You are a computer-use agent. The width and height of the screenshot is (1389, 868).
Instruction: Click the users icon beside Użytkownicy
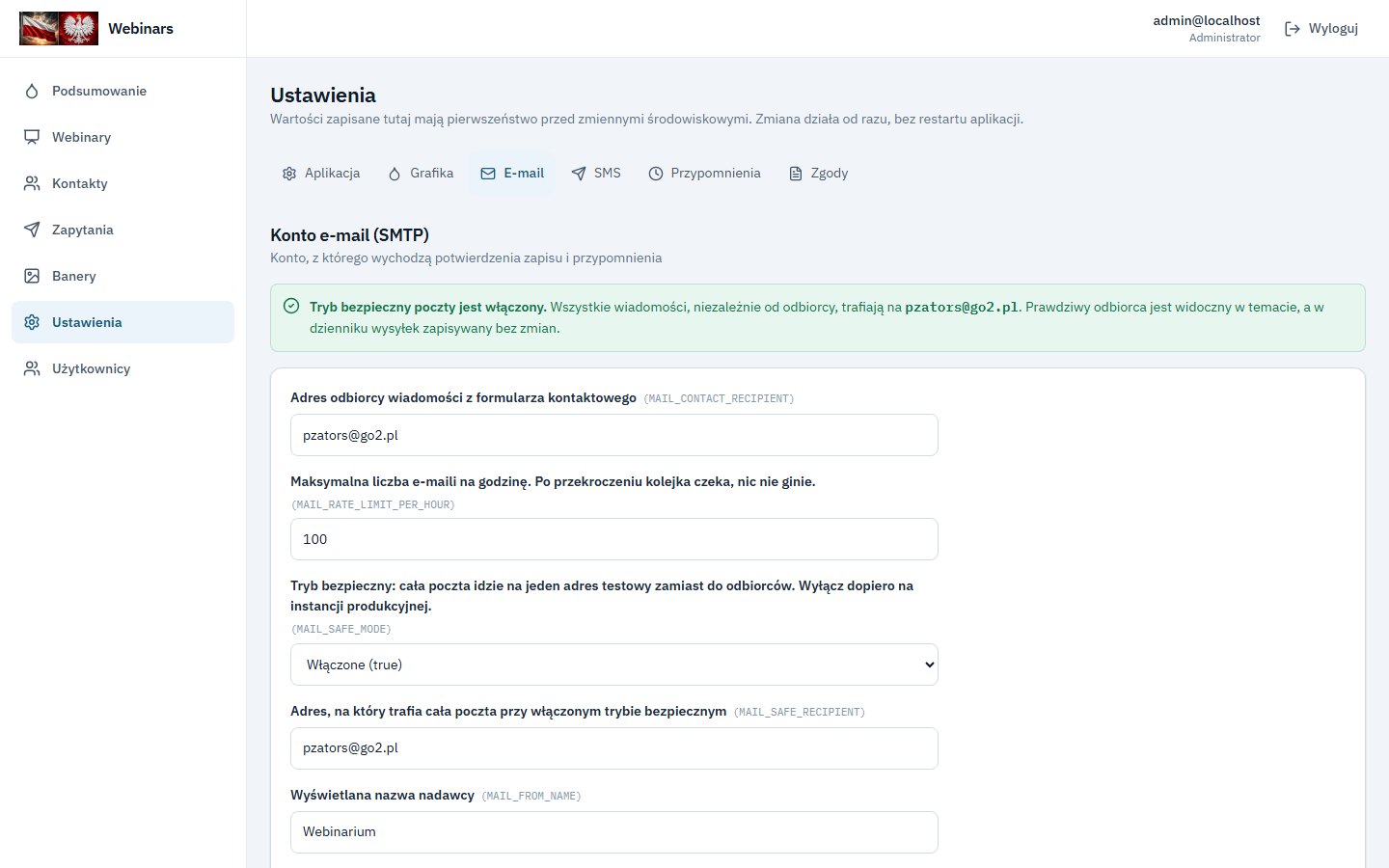tap(32, 368)
